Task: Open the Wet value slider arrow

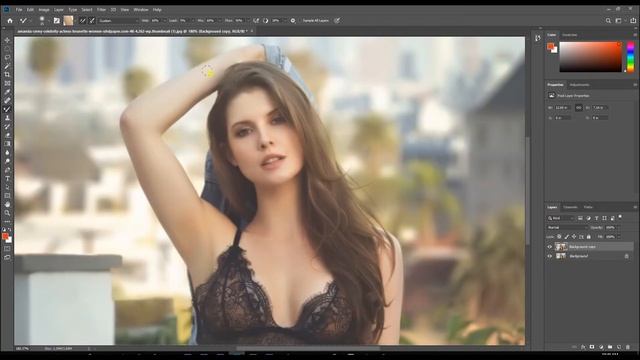Action: pos(164,20)
